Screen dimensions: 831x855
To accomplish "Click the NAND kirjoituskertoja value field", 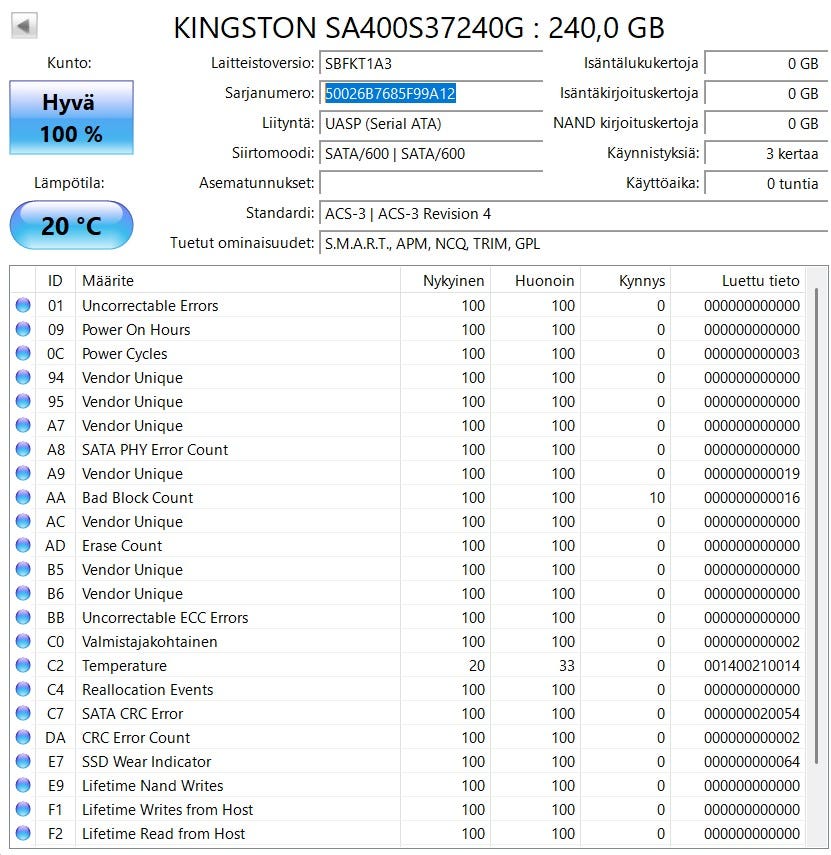I will point(766,123).
